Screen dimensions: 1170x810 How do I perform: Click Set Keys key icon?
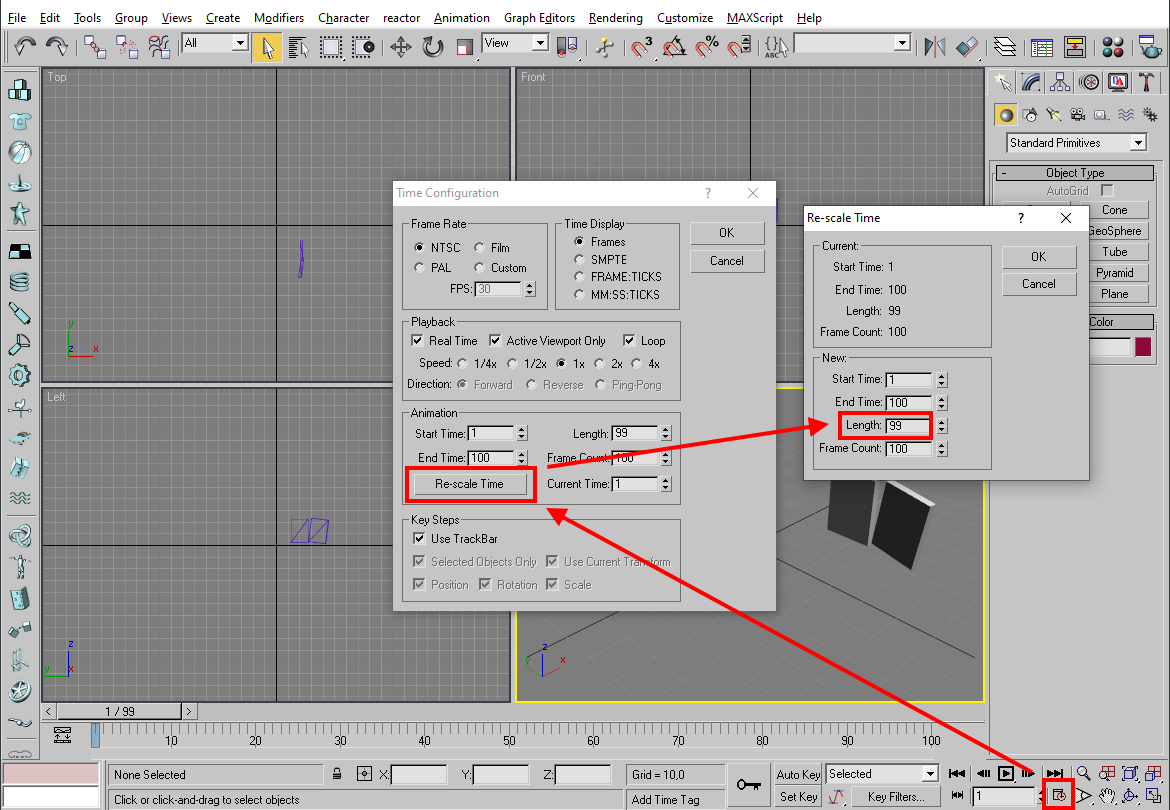coord(749,785)
